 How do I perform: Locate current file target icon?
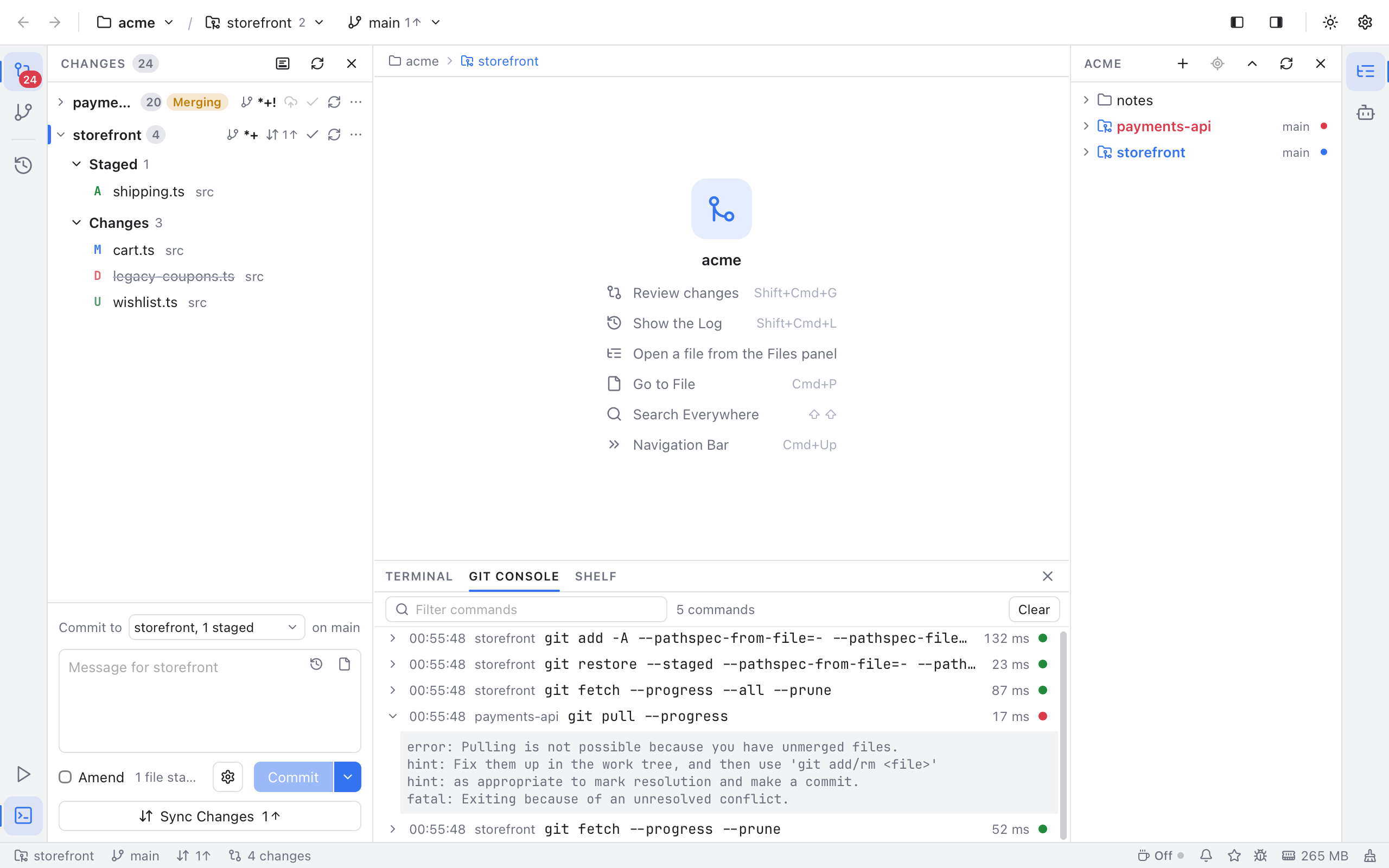[1218, 63]
